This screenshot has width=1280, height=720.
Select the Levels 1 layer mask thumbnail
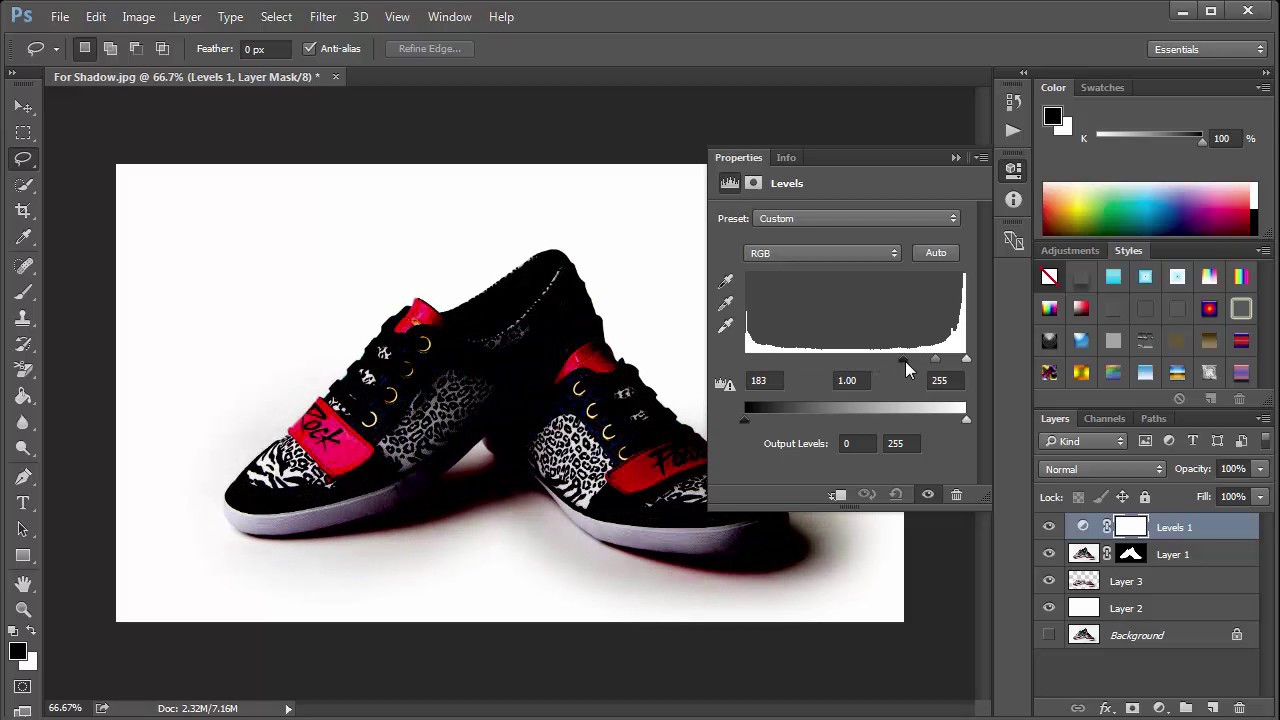click(x=1131, y=527)
